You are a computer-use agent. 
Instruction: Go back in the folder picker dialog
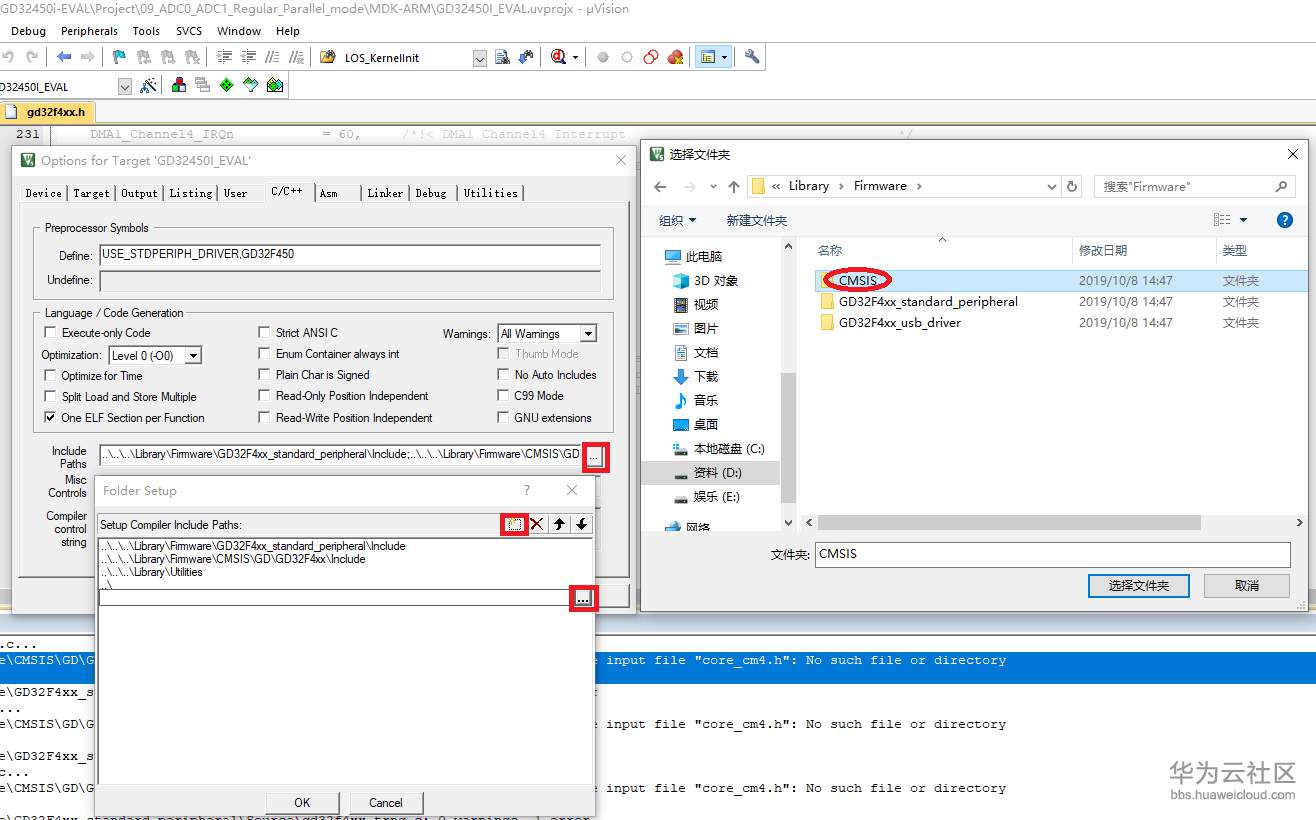pyautogui.click(x=660, y=186)
